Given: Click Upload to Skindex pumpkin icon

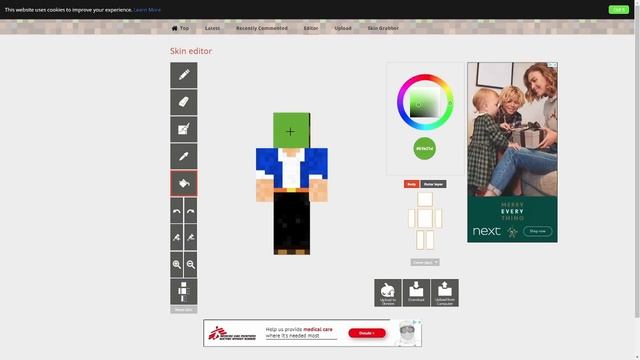Looking at the screenshot, I should point(388,293).
